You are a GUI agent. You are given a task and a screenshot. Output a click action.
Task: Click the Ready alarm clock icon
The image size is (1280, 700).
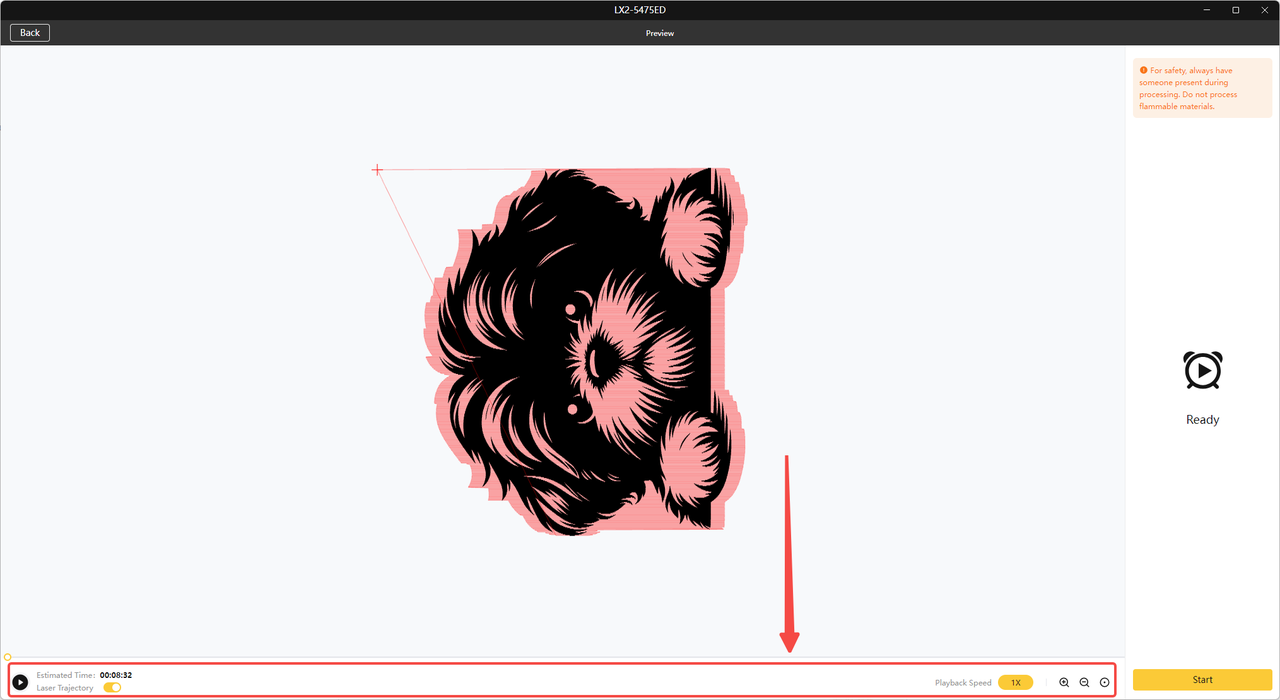1202,370
